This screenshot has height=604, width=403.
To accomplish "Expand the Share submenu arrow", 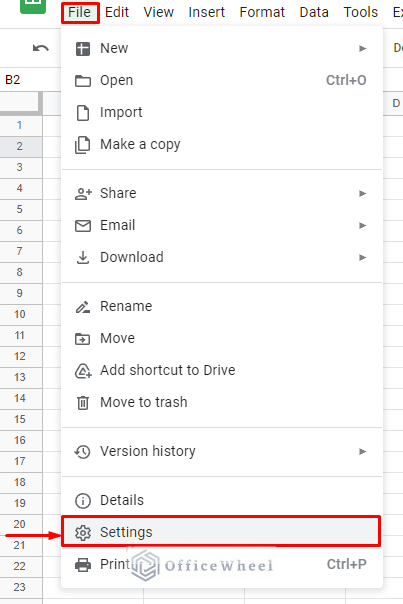I will [x=363, y=193].
